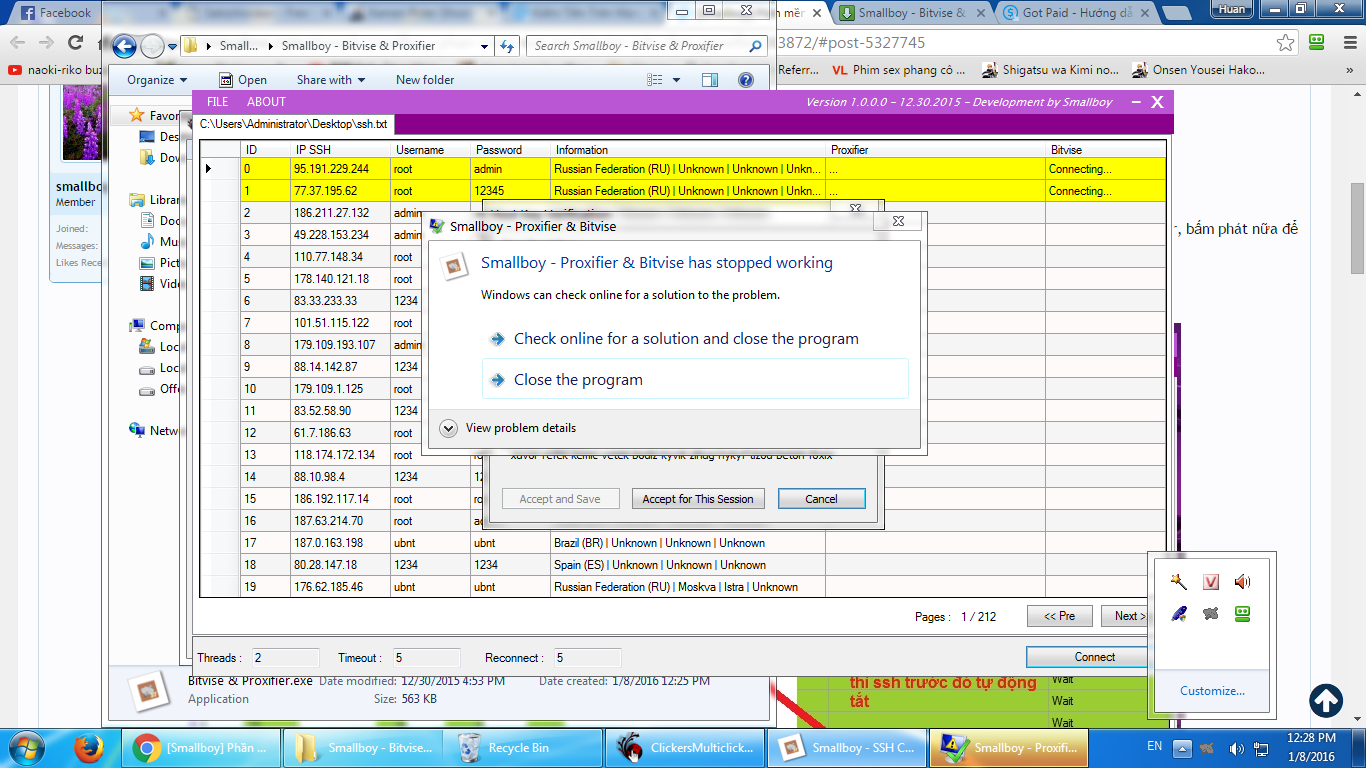Click Close the program in crash dialog
Image resolution: width=1366 pixels, height=768 pixels.
pos(695,380)
